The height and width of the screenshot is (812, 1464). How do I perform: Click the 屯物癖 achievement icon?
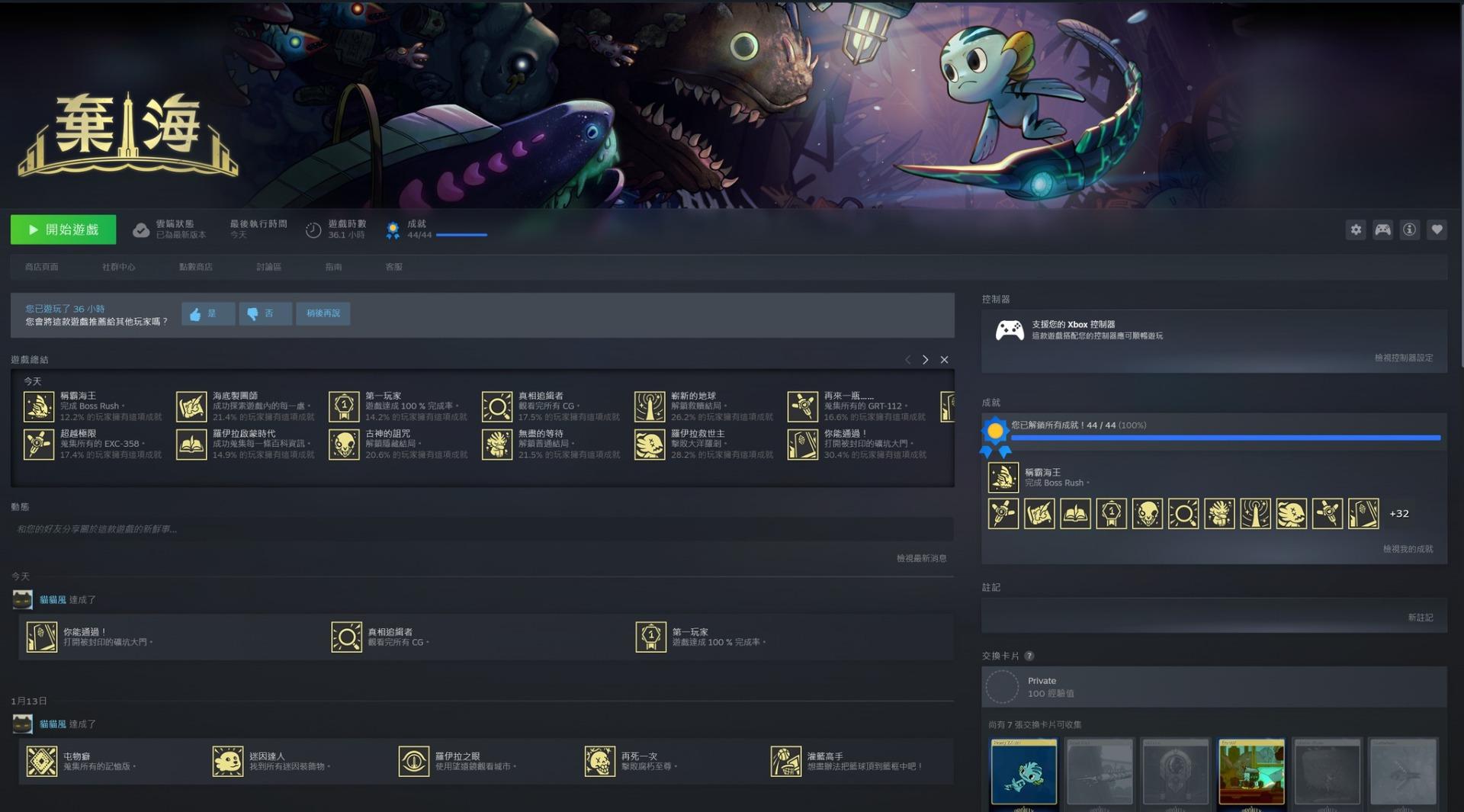point(42,761)
